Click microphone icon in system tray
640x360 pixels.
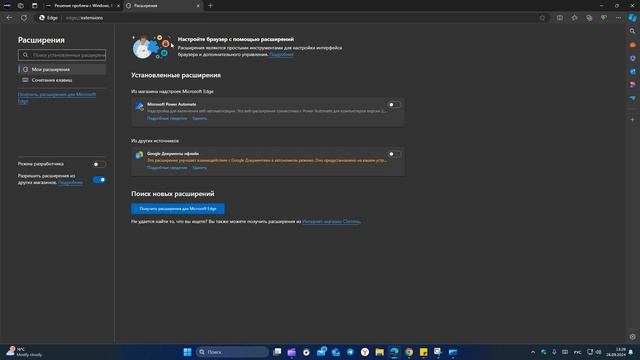pos(554,352)
